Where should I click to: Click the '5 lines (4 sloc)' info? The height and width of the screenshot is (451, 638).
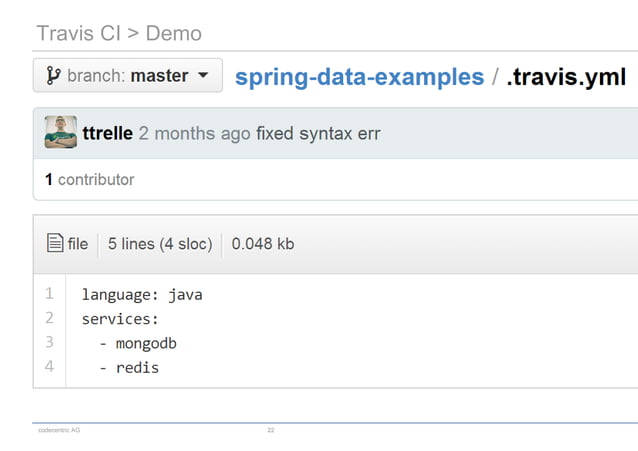pos(160,243)
